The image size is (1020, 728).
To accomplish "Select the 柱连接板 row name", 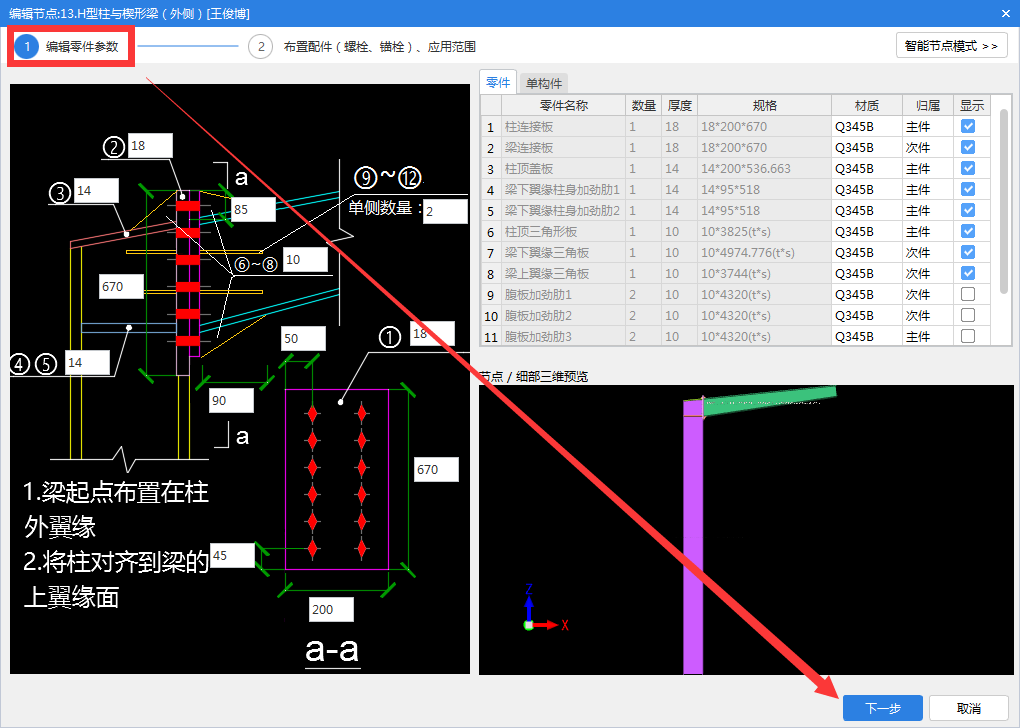I will (563, 126).
